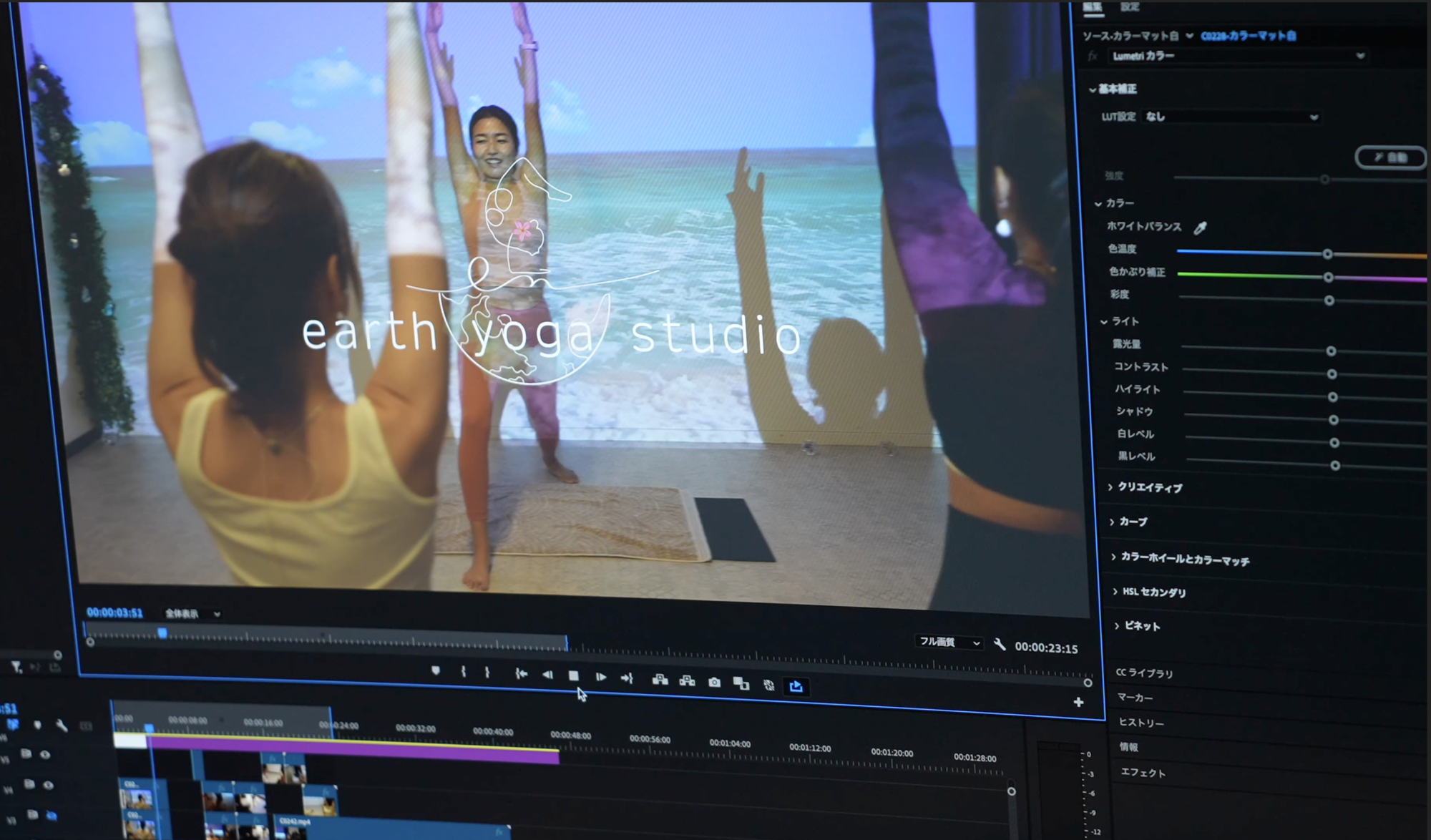
Task: Click the blue export-share icon
Action: (796, 687)
